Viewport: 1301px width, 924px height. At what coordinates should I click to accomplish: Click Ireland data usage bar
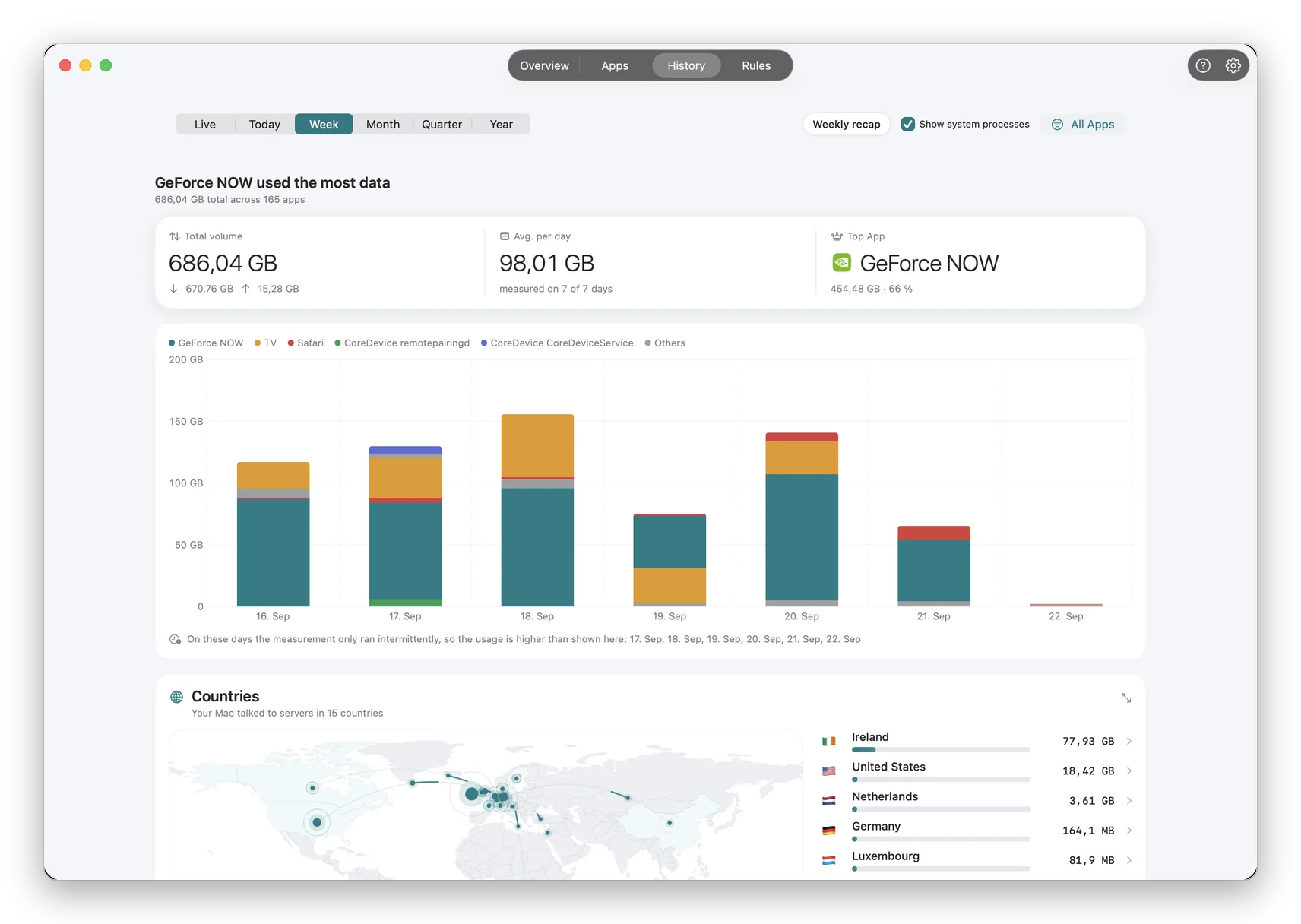[x=941, y=750]
